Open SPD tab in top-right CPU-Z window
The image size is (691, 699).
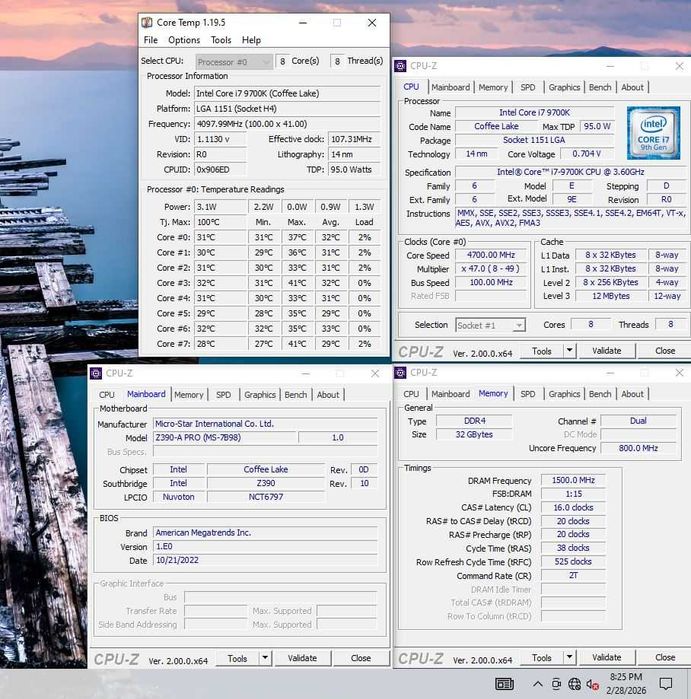click(527, 87)
